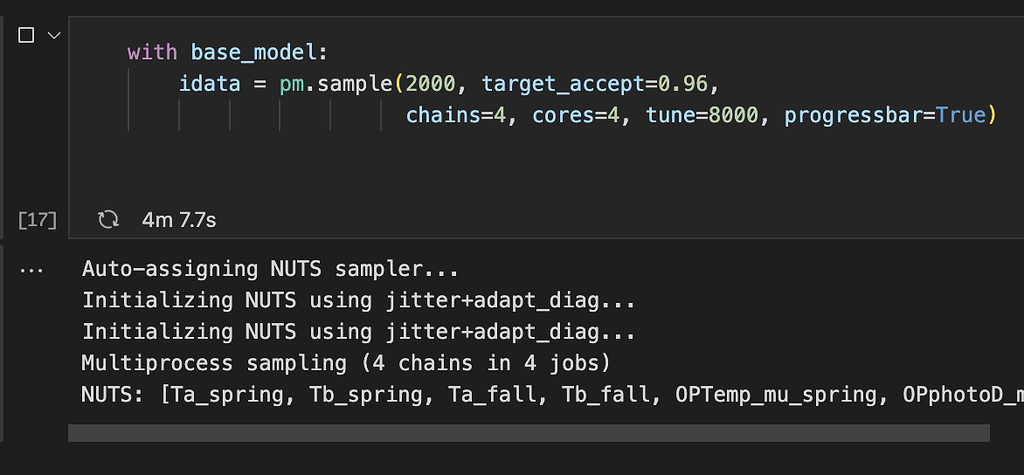Click the chains=4 argument
This screenshot has height=475, width=1024.
pos(456,115)
